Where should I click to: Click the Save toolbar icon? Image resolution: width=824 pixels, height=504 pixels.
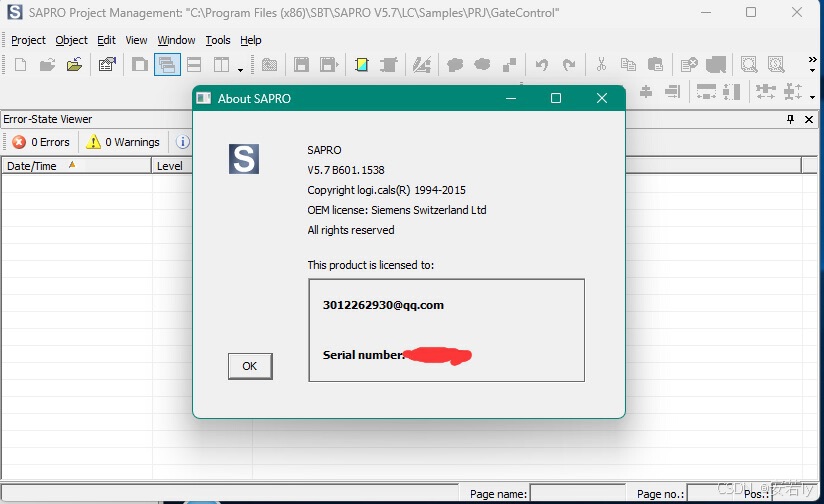[x=302, y=65]
